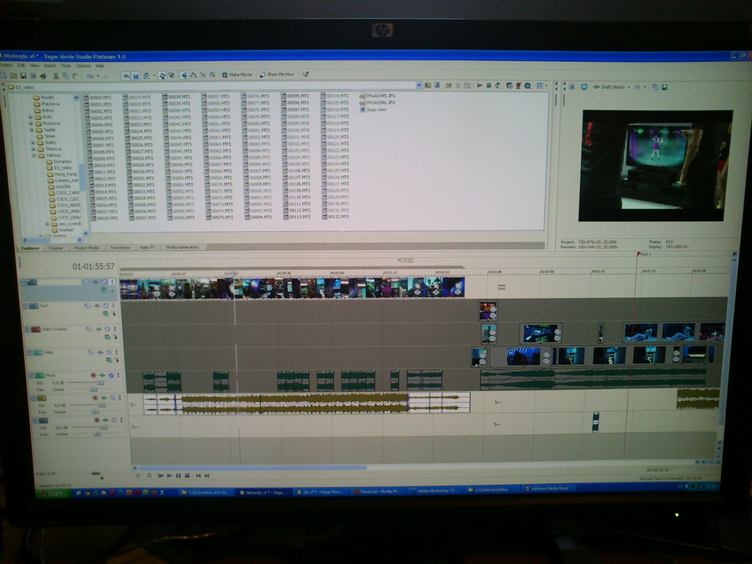Minimize the Video Overlay track header
Viewport: 752px width, 564px height.
click(x=27, y=329)
